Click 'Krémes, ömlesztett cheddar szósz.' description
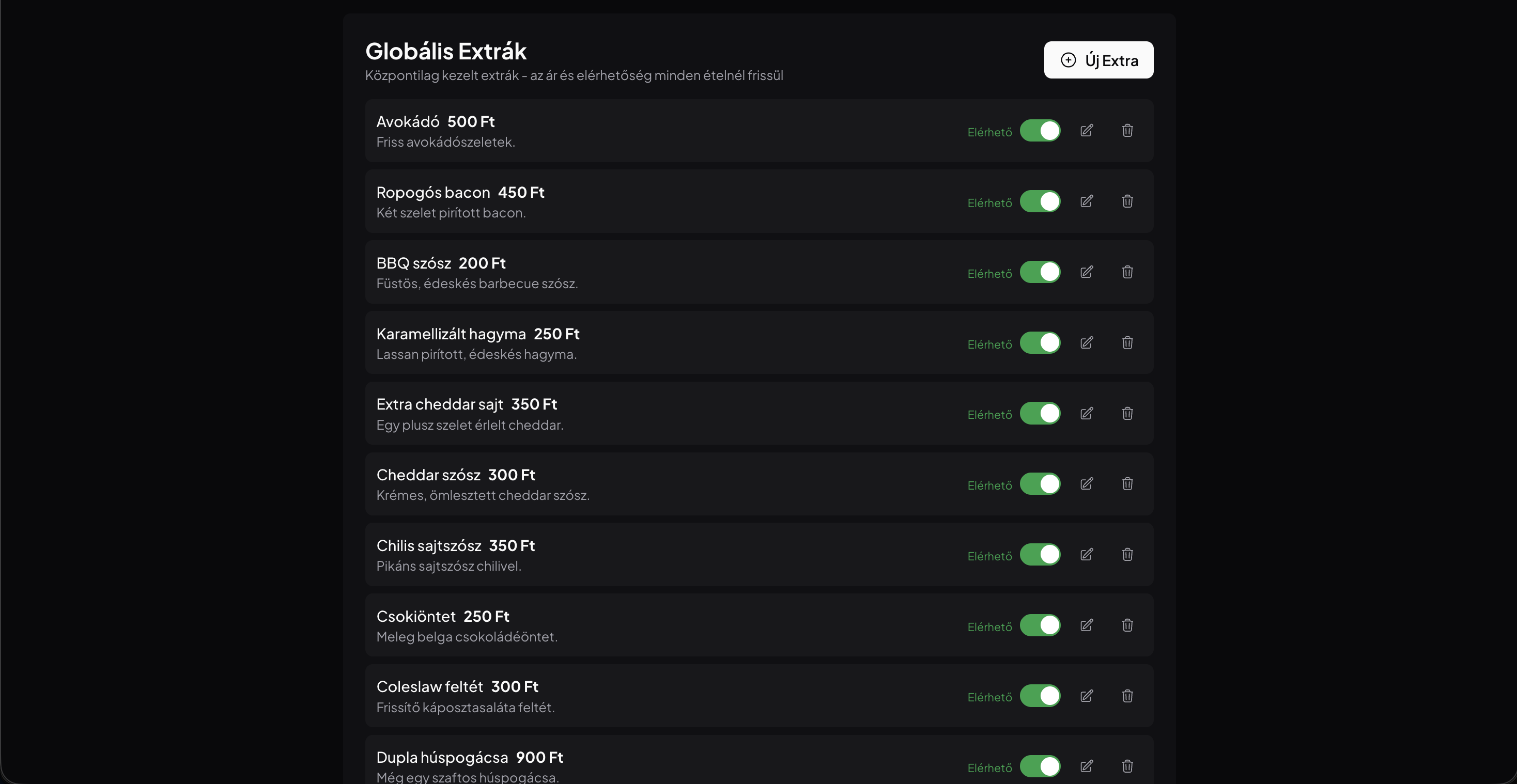1517x784 pixels. 483,496
